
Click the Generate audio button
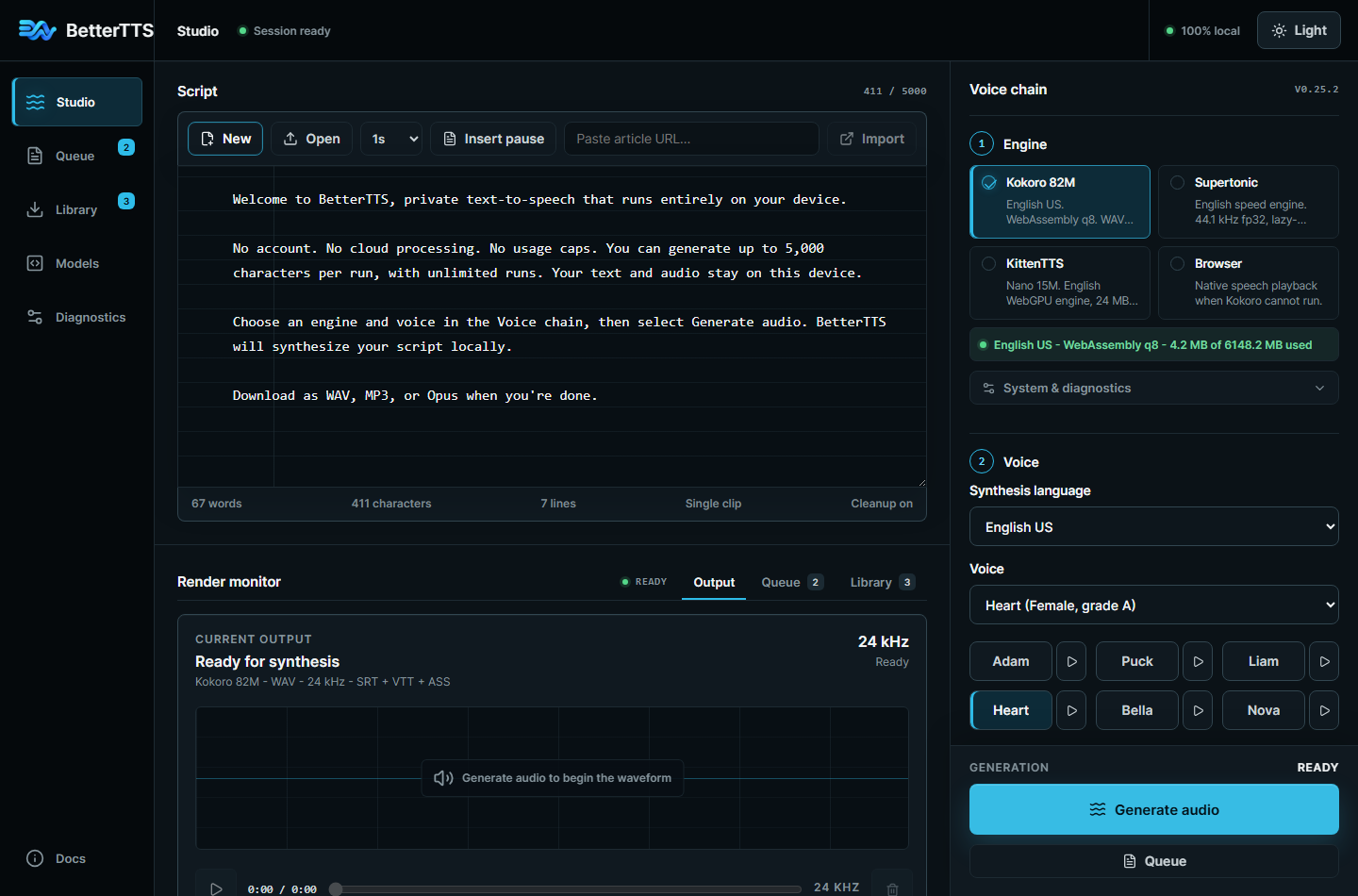1154,809
